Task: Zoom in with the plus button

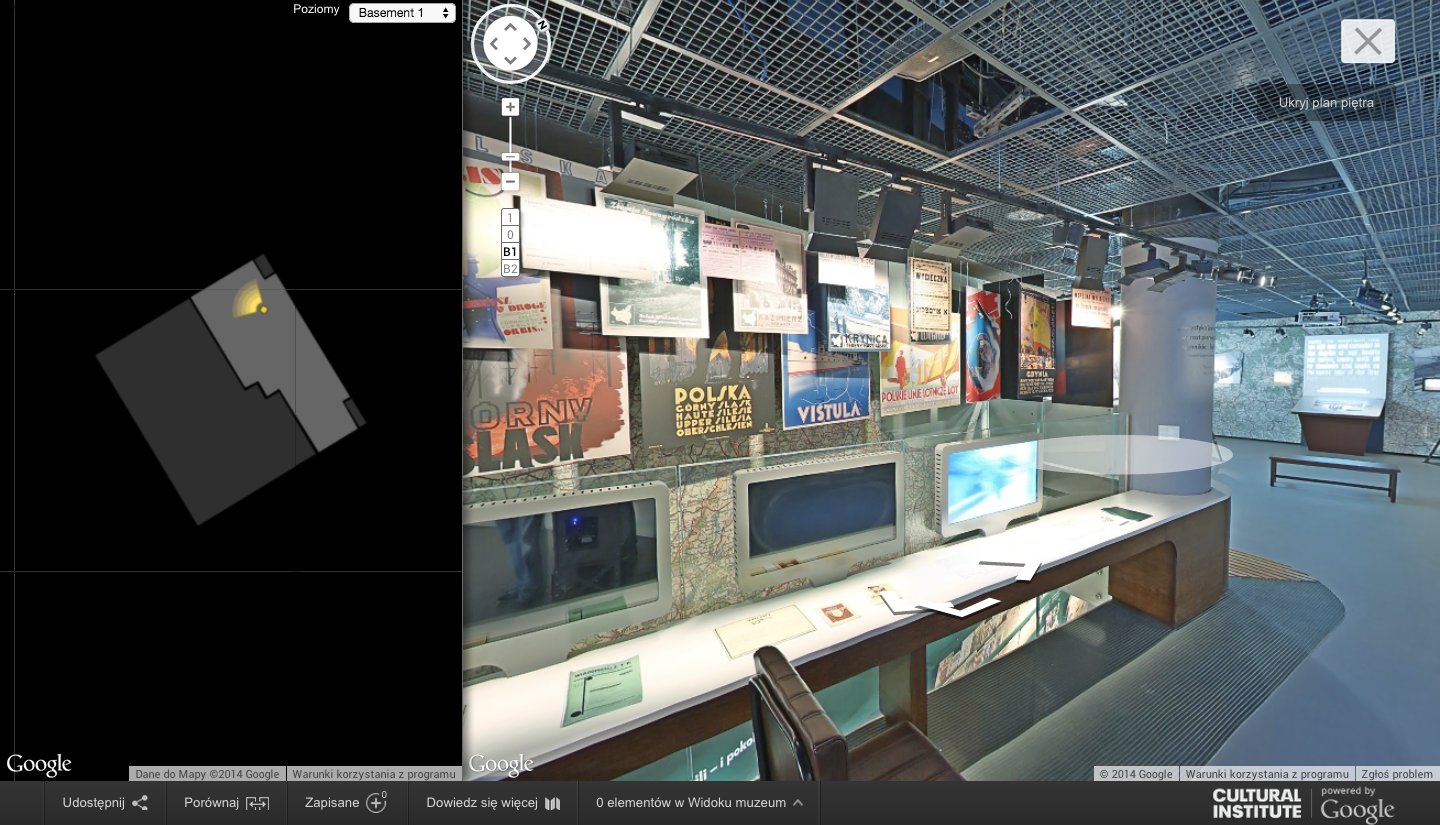Action: 510,107
